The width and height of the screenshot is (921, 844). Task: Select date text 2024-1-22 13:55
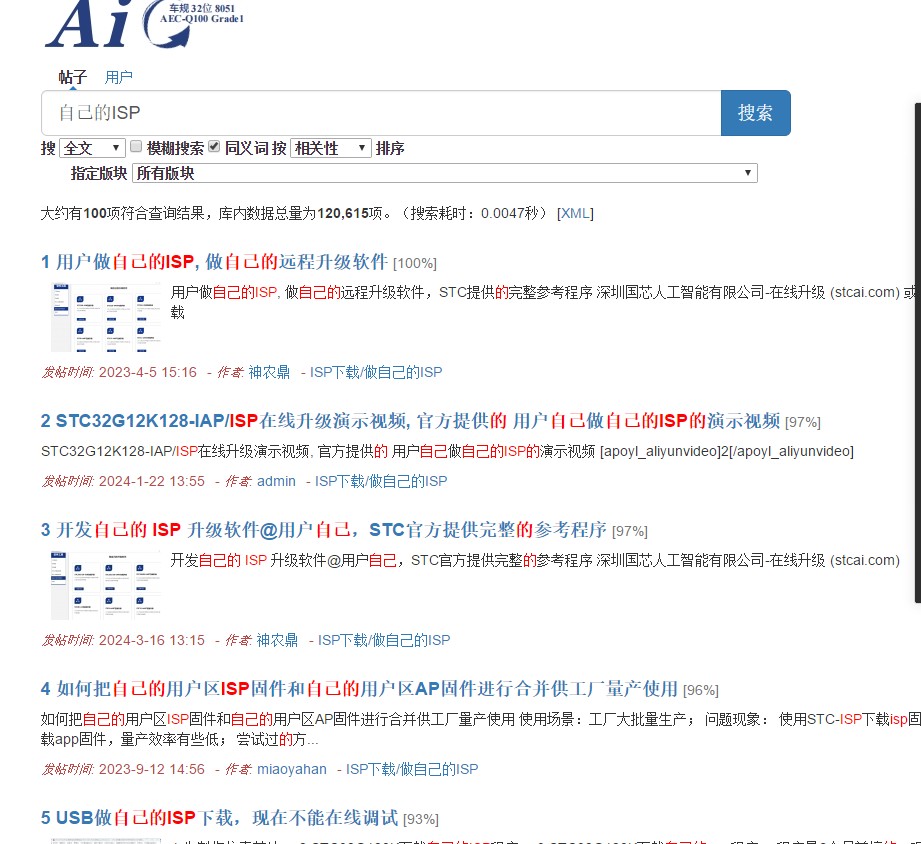(152, 481)
